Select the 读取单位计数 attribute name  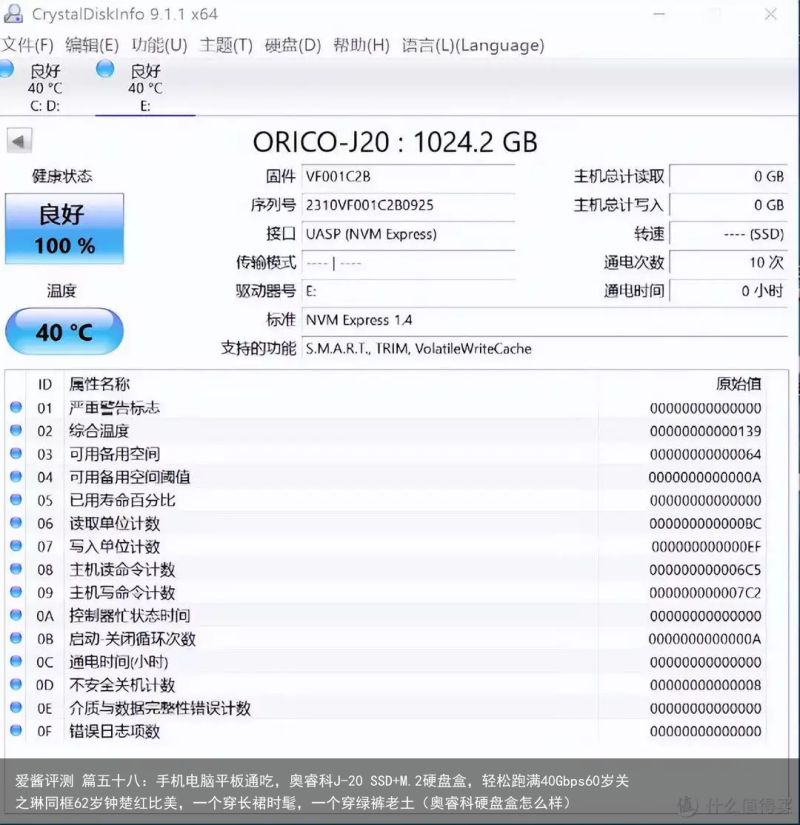114,524
